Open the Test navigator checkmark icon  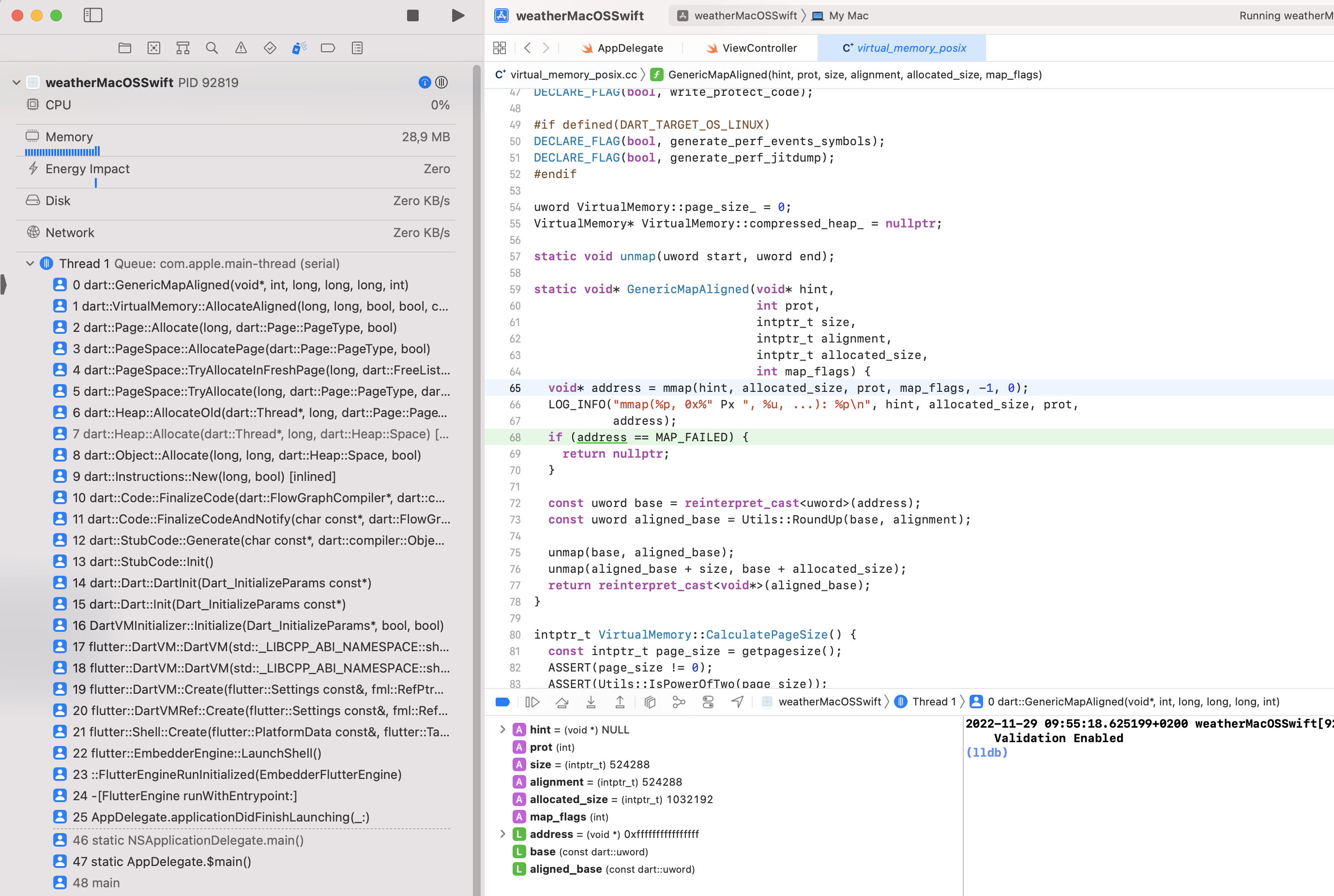[270, 48]
